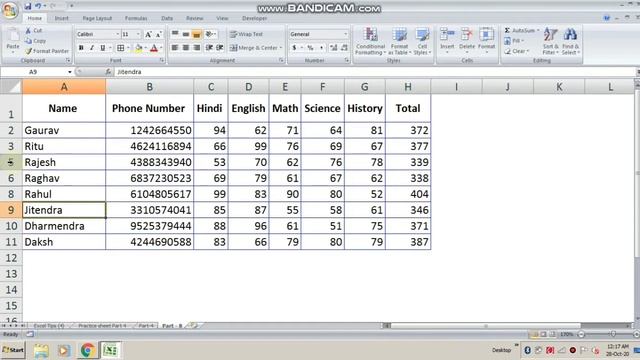Click the Copy icon
640x360 pixels.
28,41
